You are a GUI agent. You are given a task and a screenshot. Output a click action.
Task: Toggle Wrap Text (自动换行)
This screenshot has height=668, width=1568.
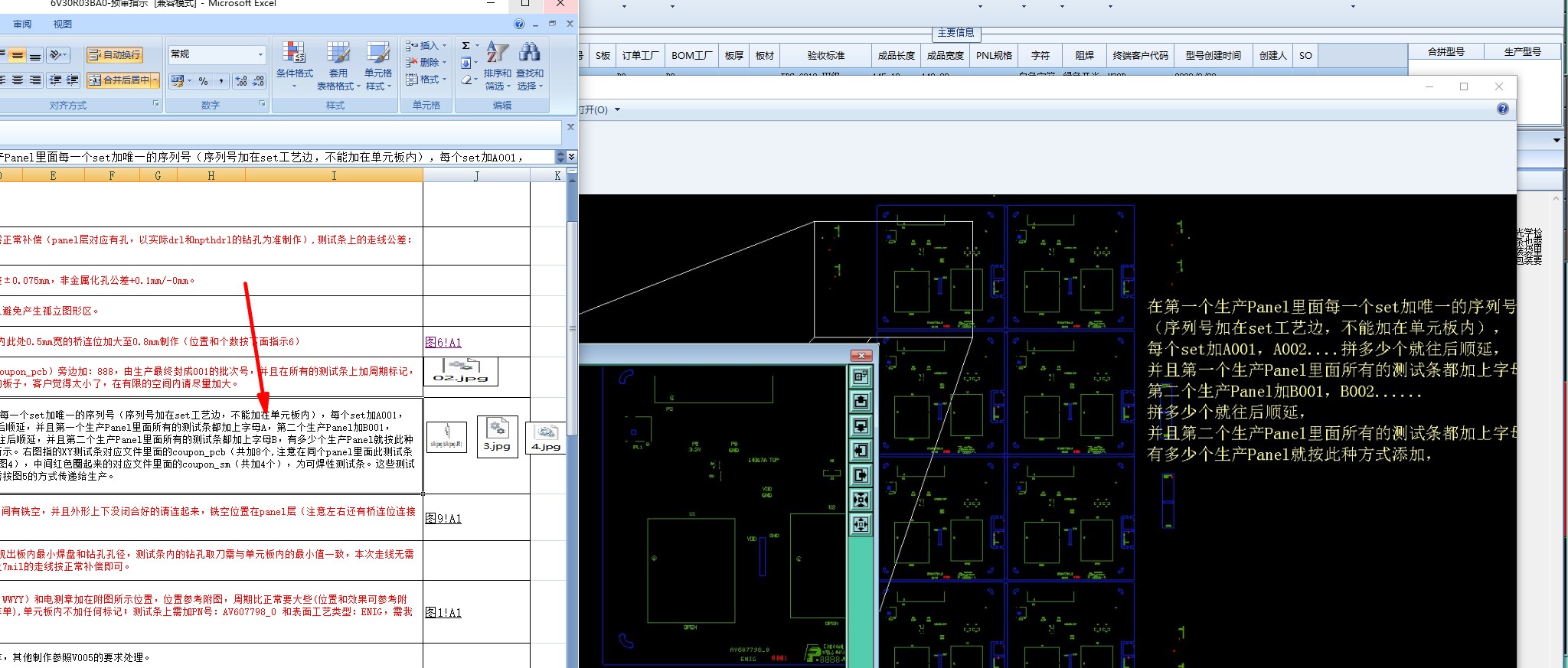pyautogui.click(x=114, y=54)
